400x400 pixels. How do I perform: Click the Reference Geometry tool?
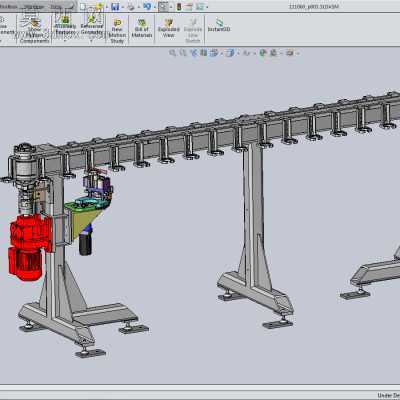(x=92, y=26)
